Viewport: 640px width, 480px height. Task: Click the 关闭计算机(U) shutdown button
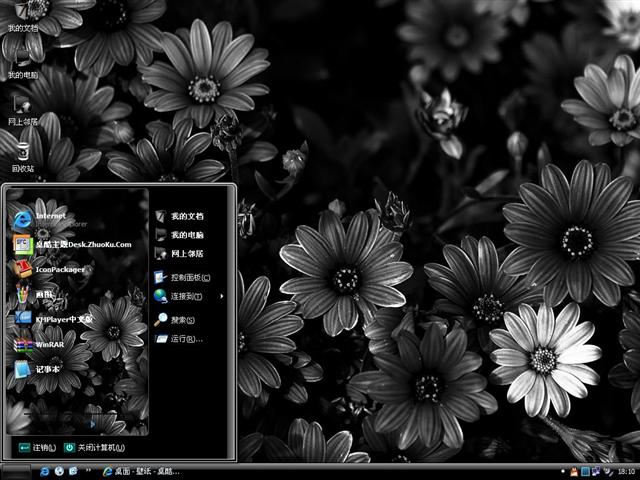pyautogui.click(x=95, y=447)
